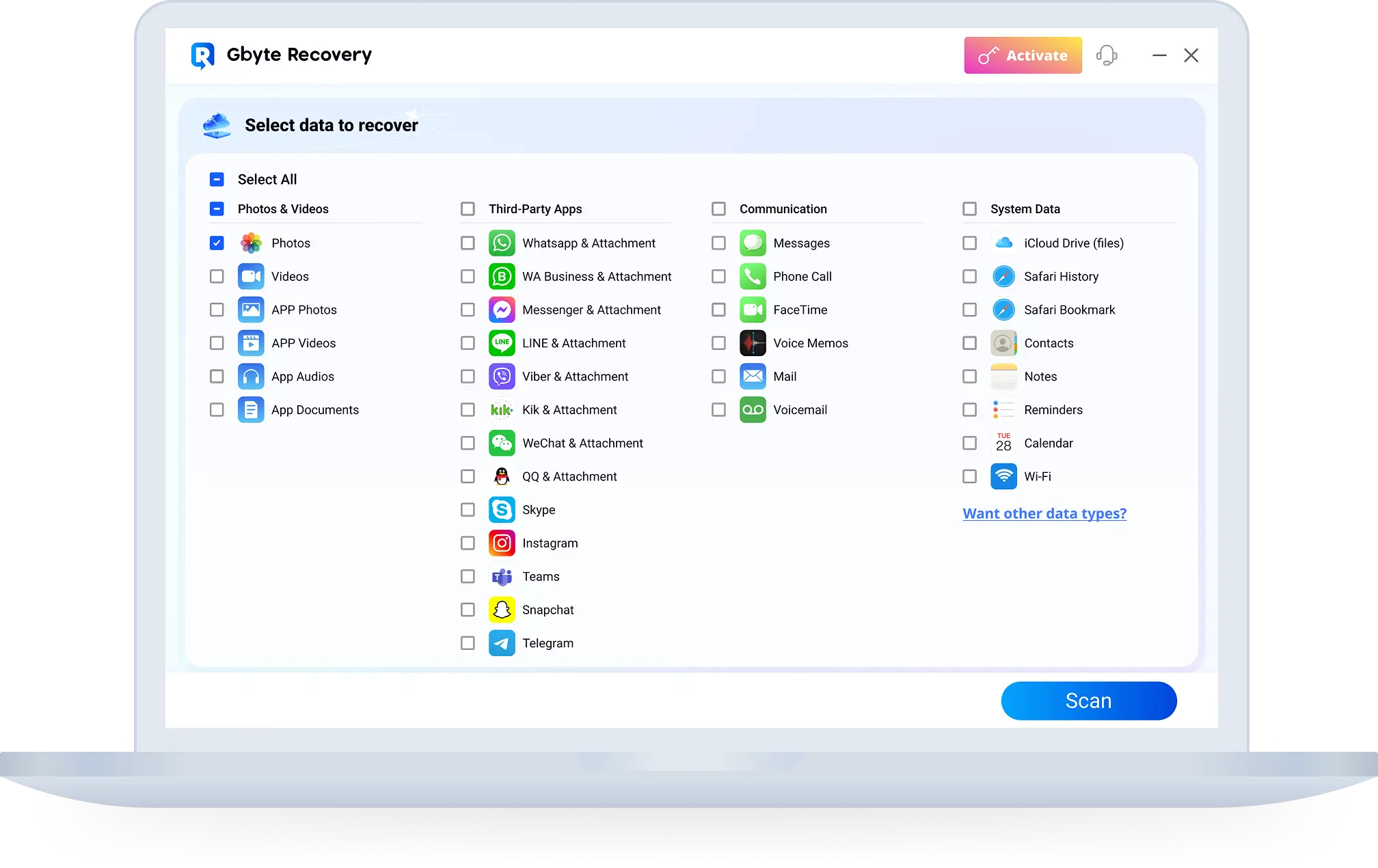Click the cloud icon beside Select data to recover
The image size is (1378, 868).
click(217, 125)
